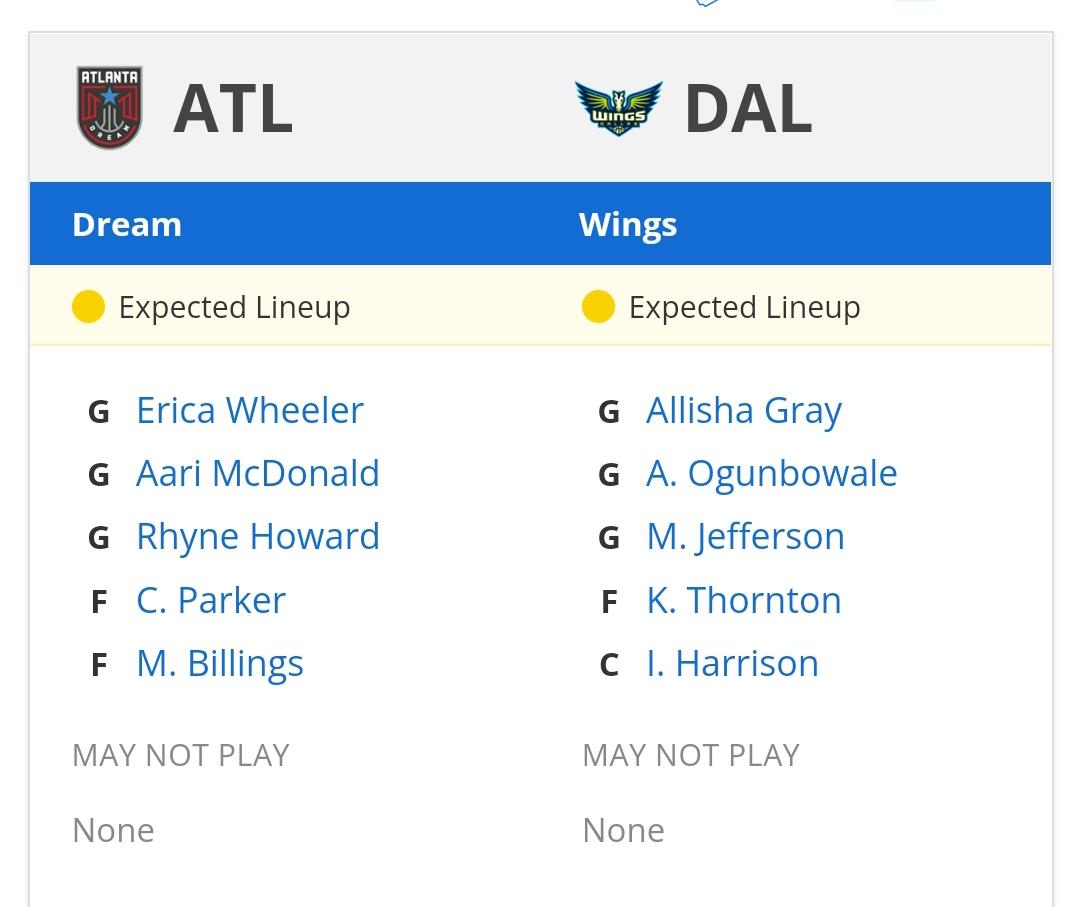Select A. Ogunbowale in the Wings lineup
1080x907 pixels.
click(x=771, y=473)
